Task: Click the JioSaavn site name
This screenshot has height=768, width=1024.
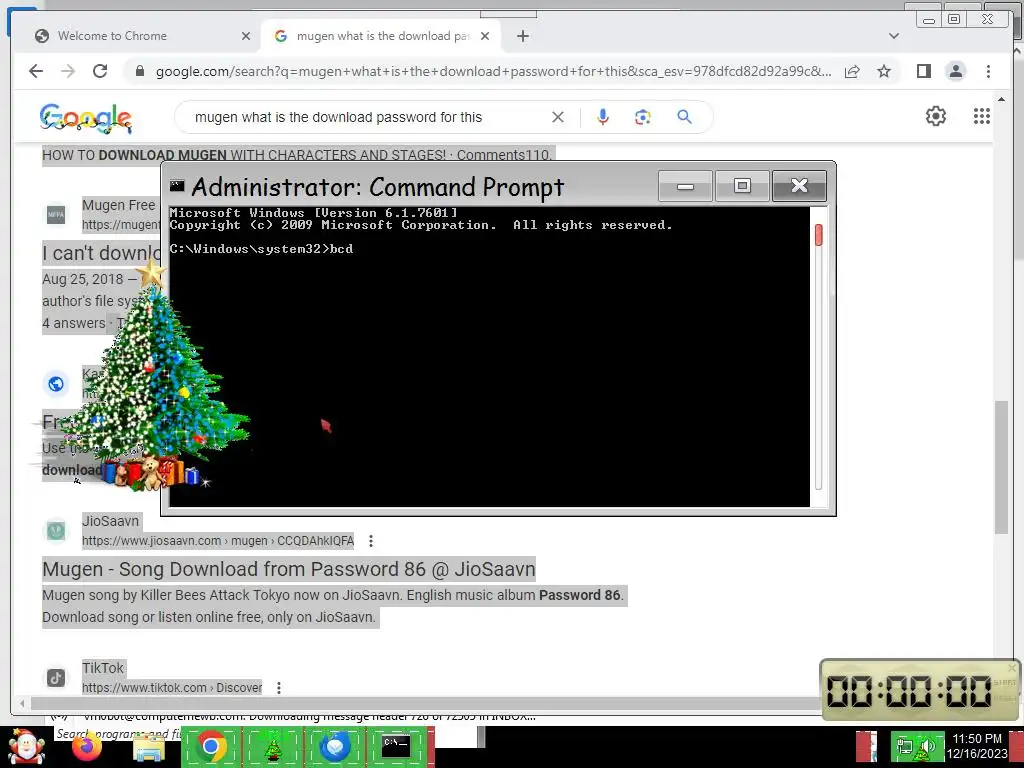Action: (x=110, y=521)
